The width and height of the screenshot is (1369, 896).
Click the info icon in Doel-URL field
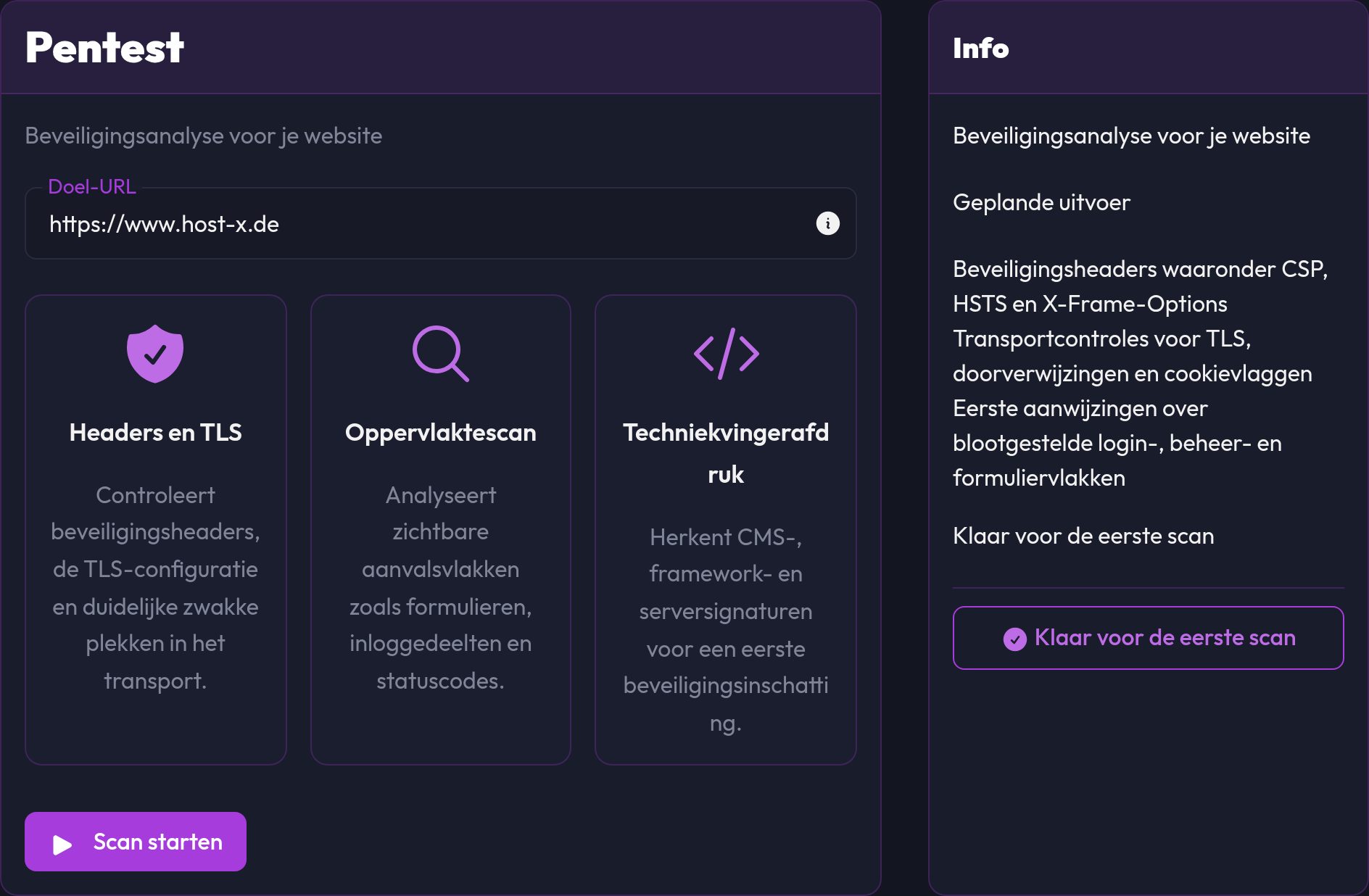click(827, 223)
